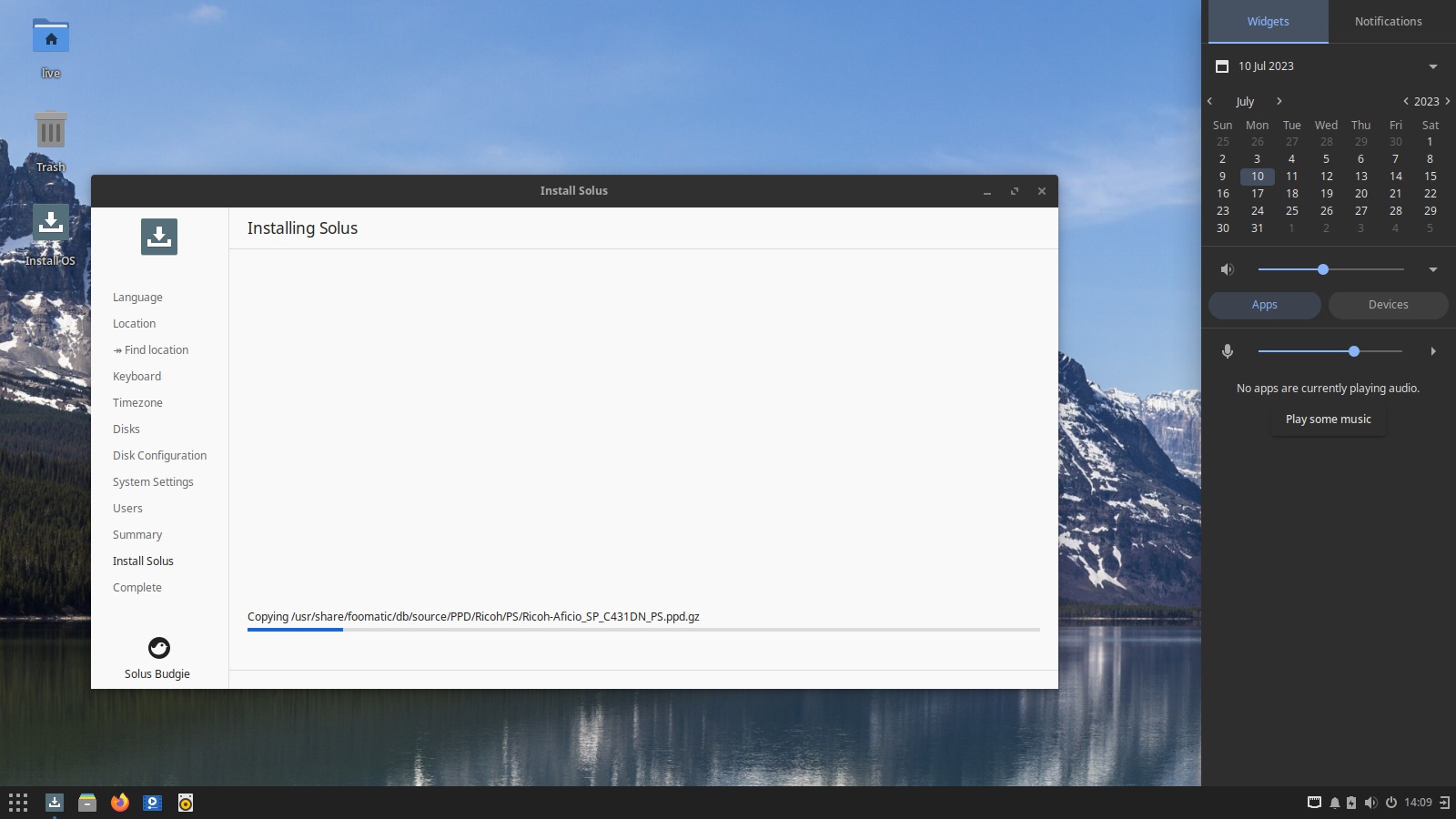Click the Installing Solus heading

(x=302, y=228)
